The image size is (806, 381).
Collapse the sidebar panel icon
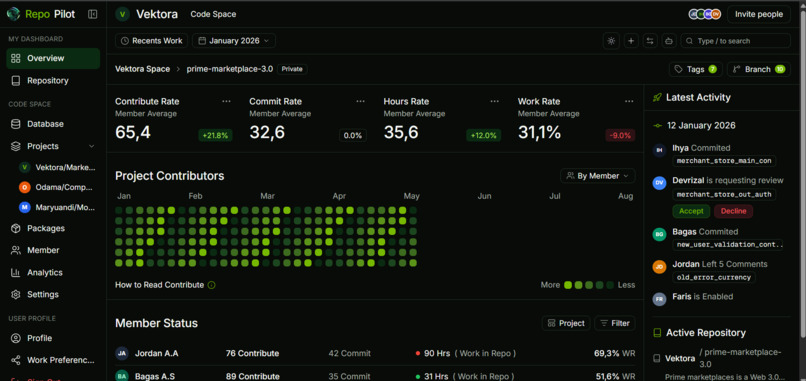coord(93,14)
